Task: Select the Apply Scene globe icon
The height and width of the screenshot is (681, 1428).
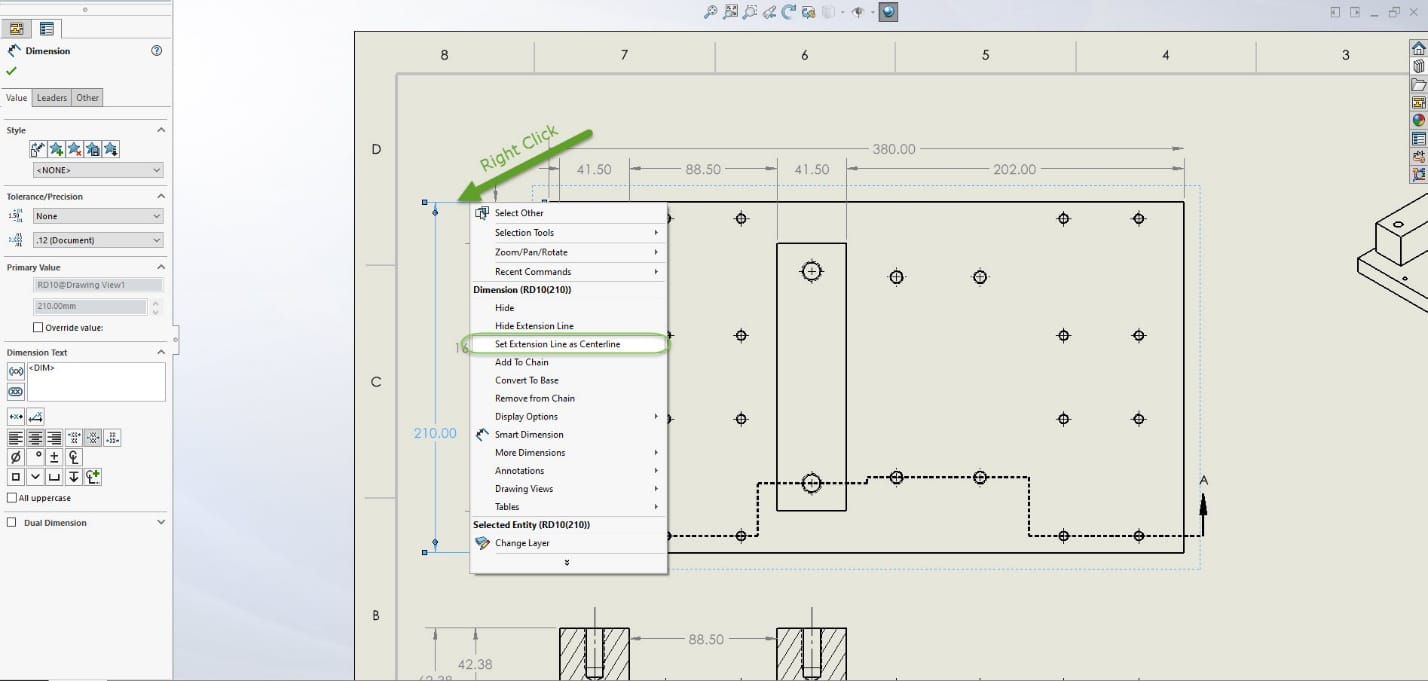Action: [888, 12]
